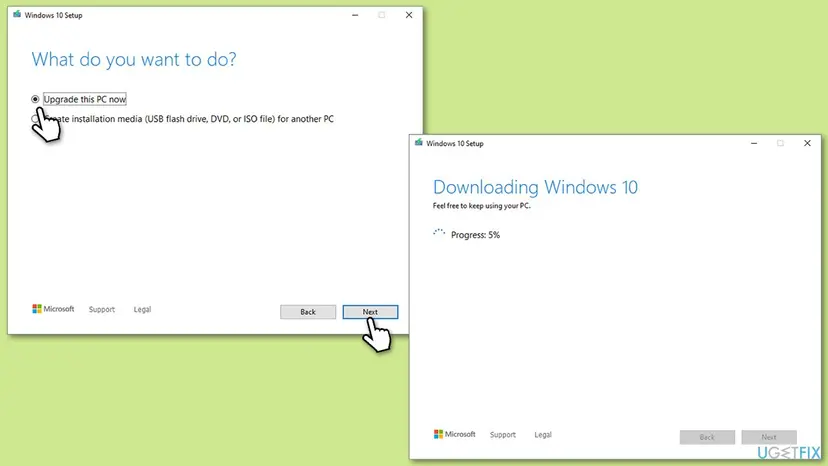Click the disabled maximize button of the left Setup window
Screen dimensions: 828x466
click(x=381, y=15)
